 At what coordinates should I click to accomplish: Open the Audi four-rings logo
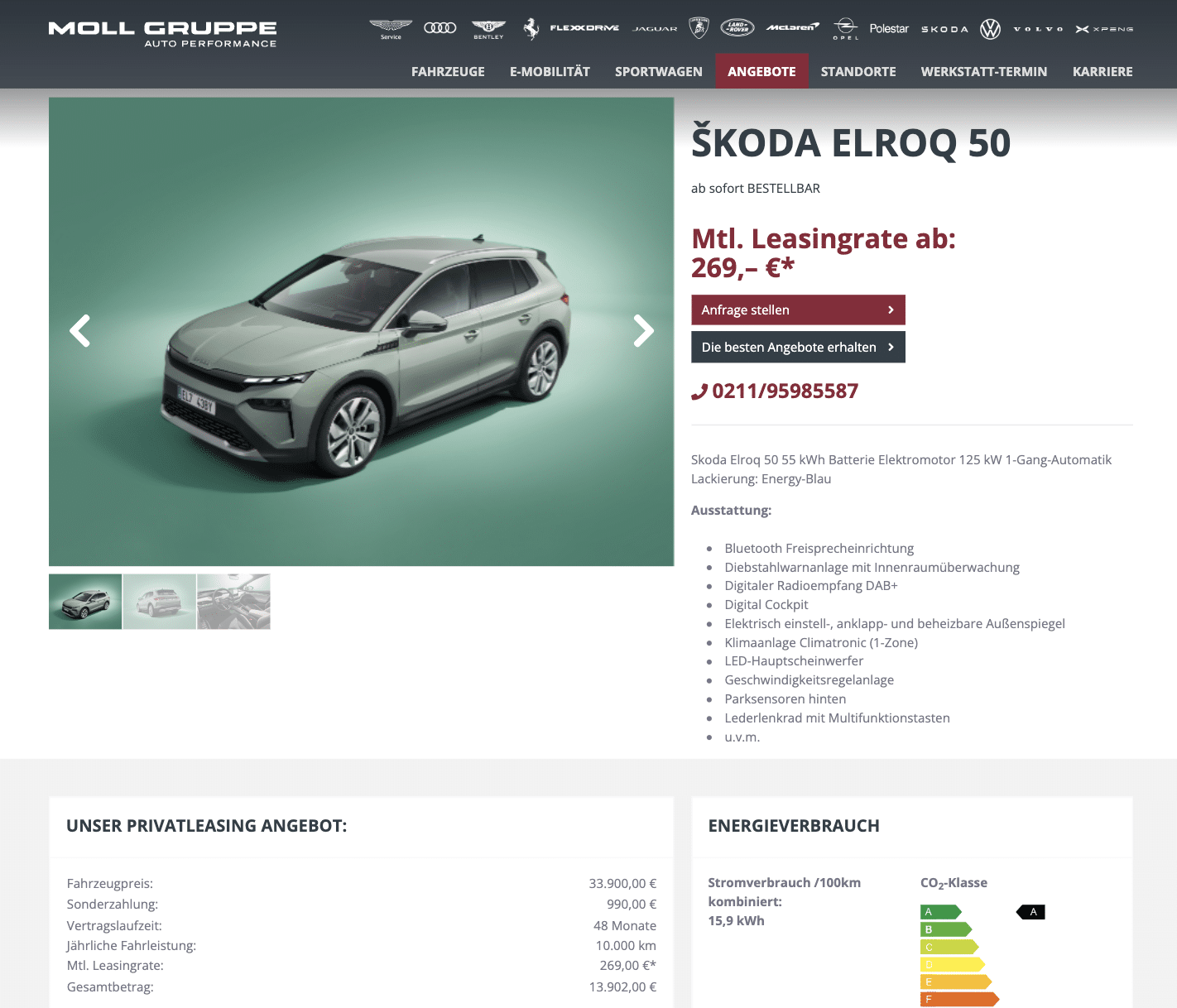(x=440, y=28)
